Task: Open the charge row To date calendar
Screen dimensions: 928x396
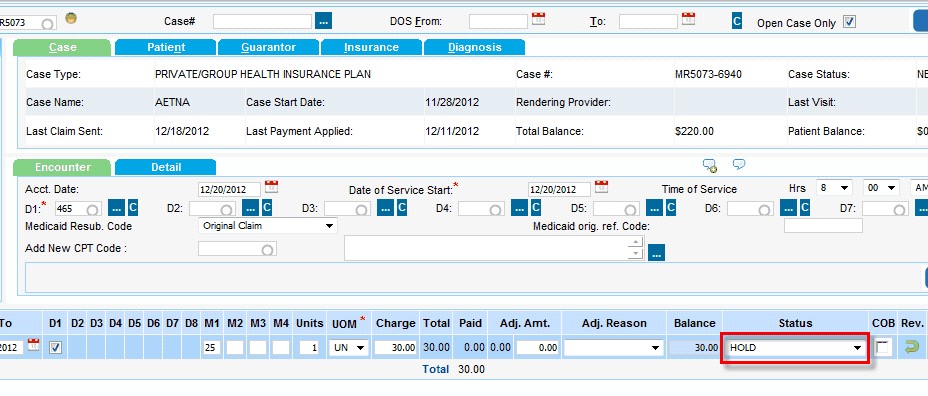Action: pyautogui.click(x=34, y=345)
